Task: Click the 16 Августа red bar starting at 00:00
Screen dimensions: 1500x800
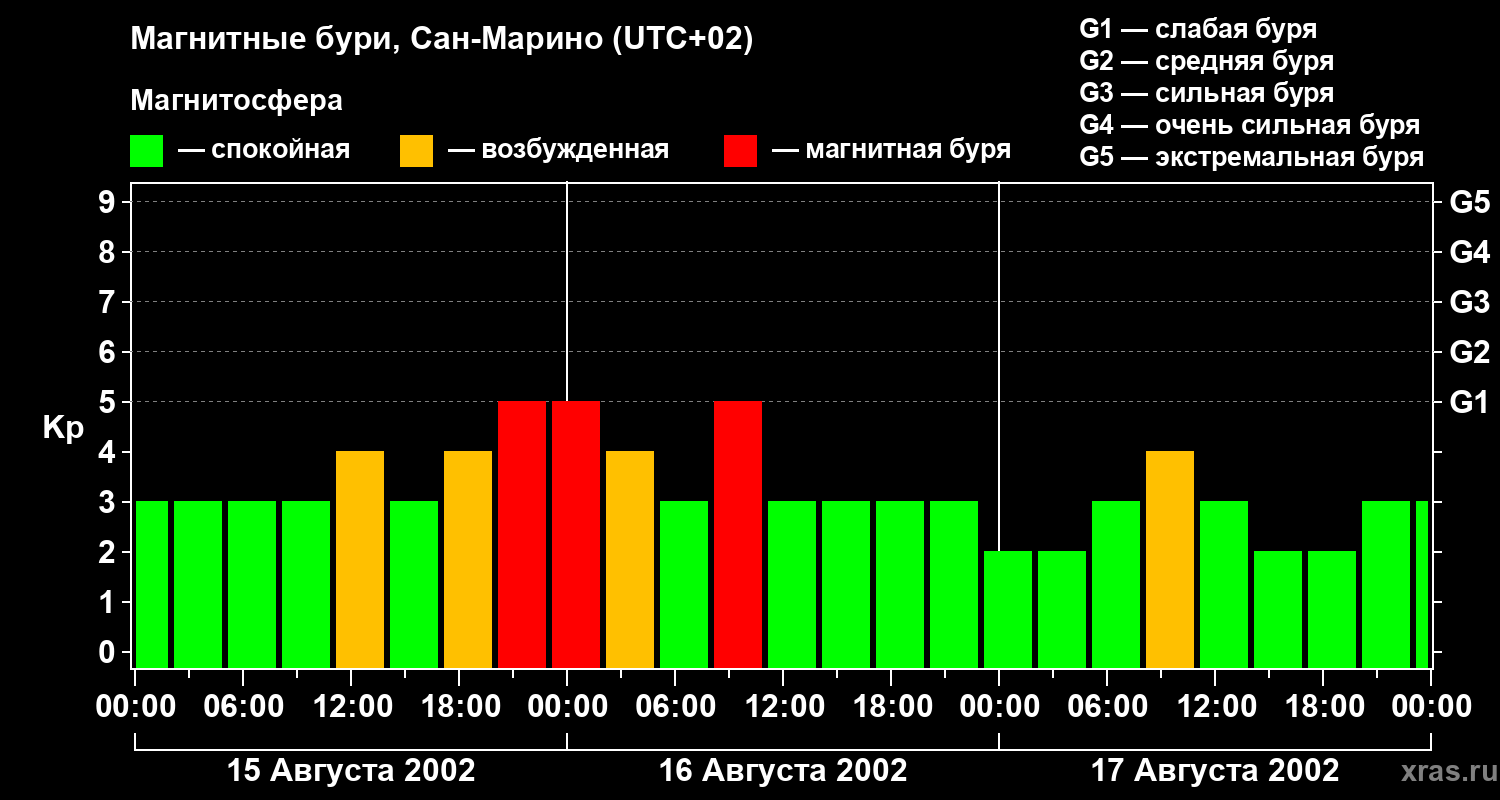Action: [576, 535]
